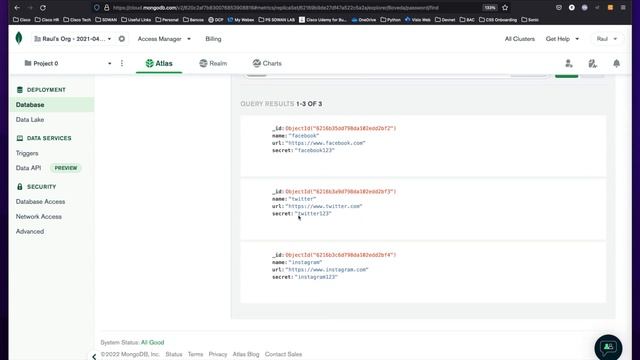640x360 pixels.
Task: Open the Raul's Org organization dropdown
Action: point(72,39)
